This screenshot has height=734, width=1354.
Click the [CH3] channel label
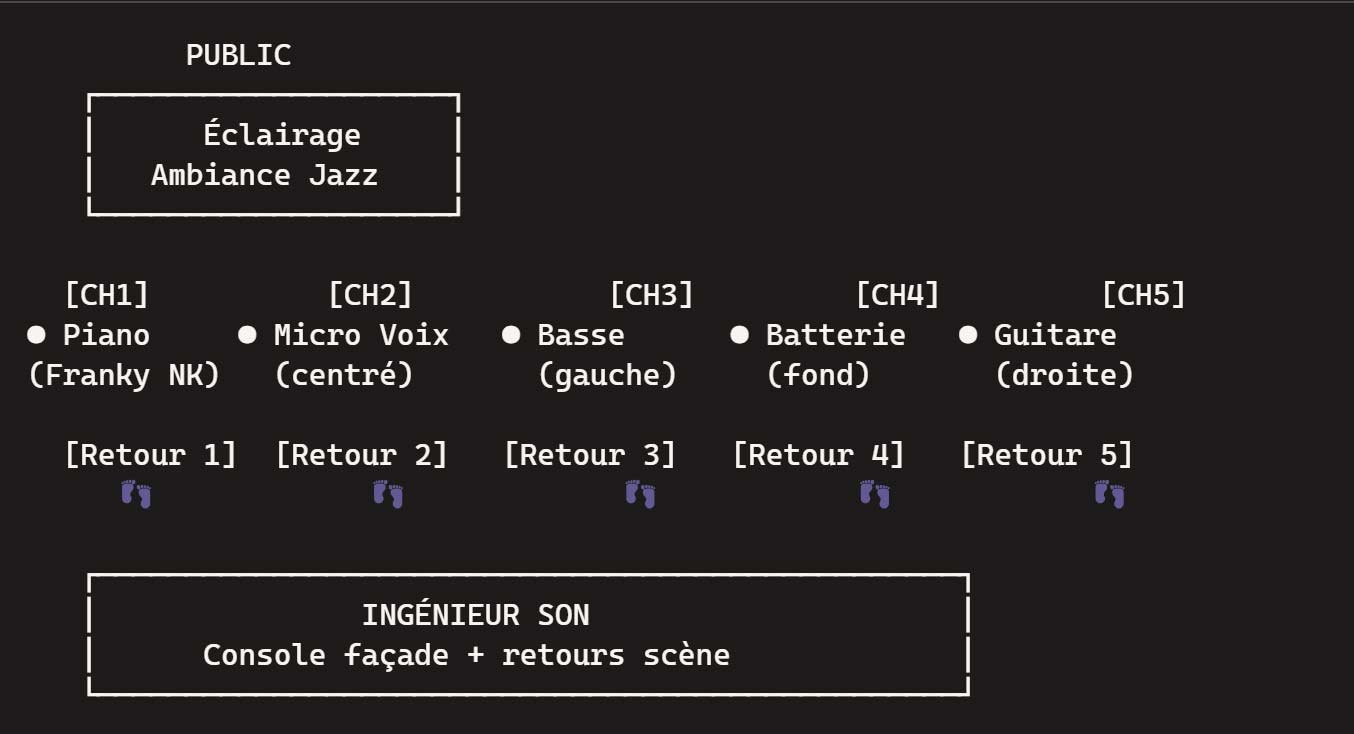(x=652, y=295)
